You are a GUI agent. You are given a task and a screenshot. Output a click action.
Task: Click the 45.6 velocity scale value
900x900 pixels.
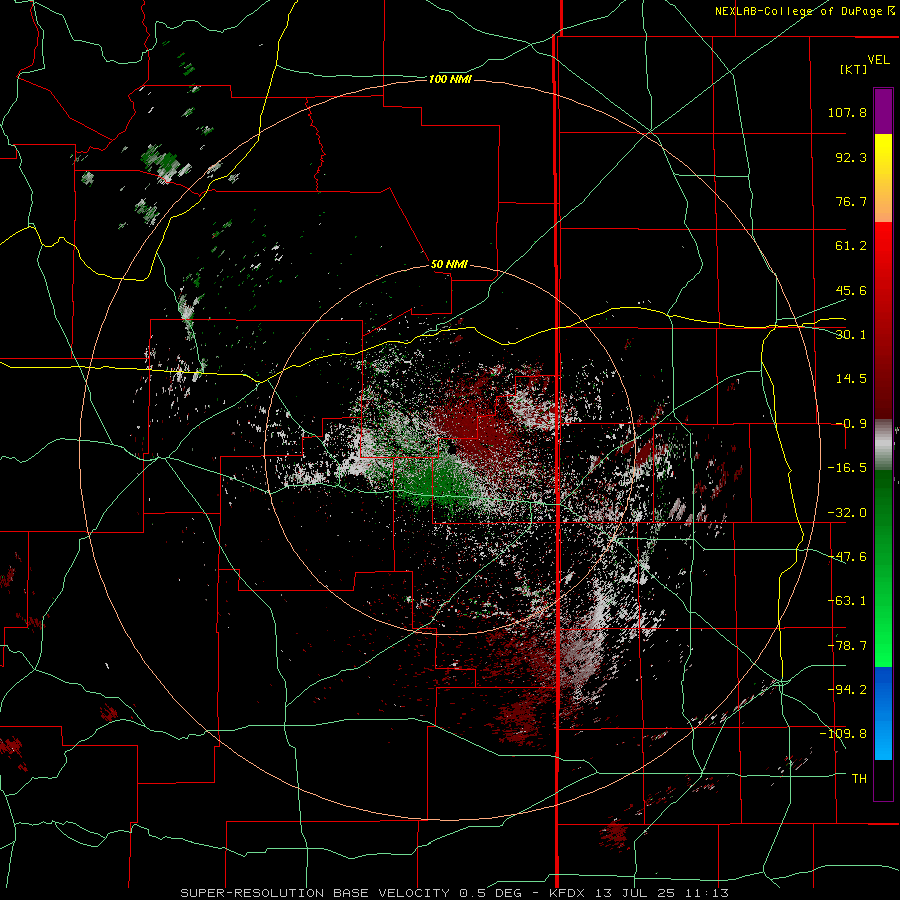(x=851, y=290)
